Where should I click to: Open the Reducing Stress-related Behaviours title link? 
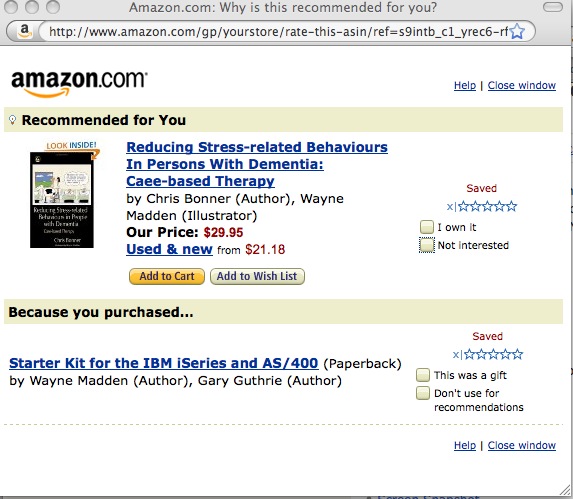[x=257, y=164]
